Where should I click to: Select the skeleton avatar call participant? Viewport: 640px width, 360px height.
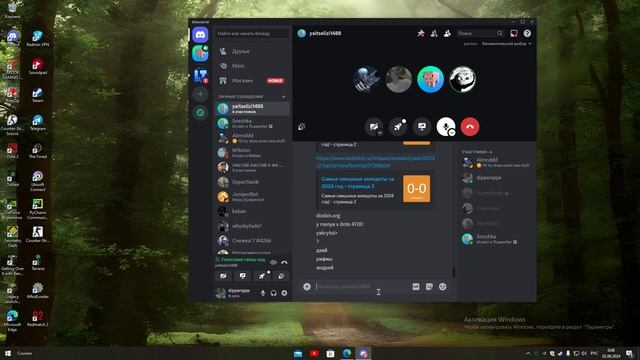click(367, 80)
